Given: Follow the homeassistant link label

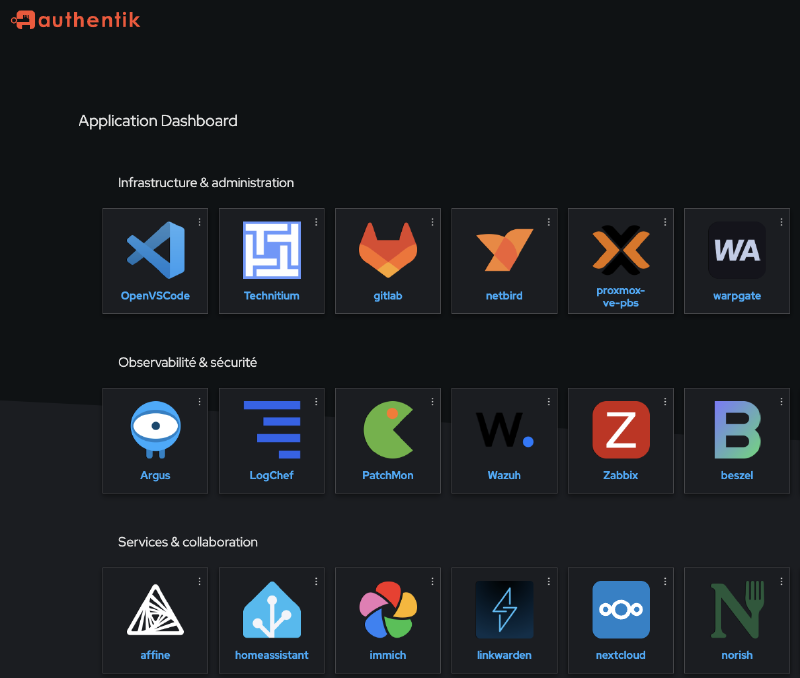Looking at the screenshot, I should [x=271, y=655].
